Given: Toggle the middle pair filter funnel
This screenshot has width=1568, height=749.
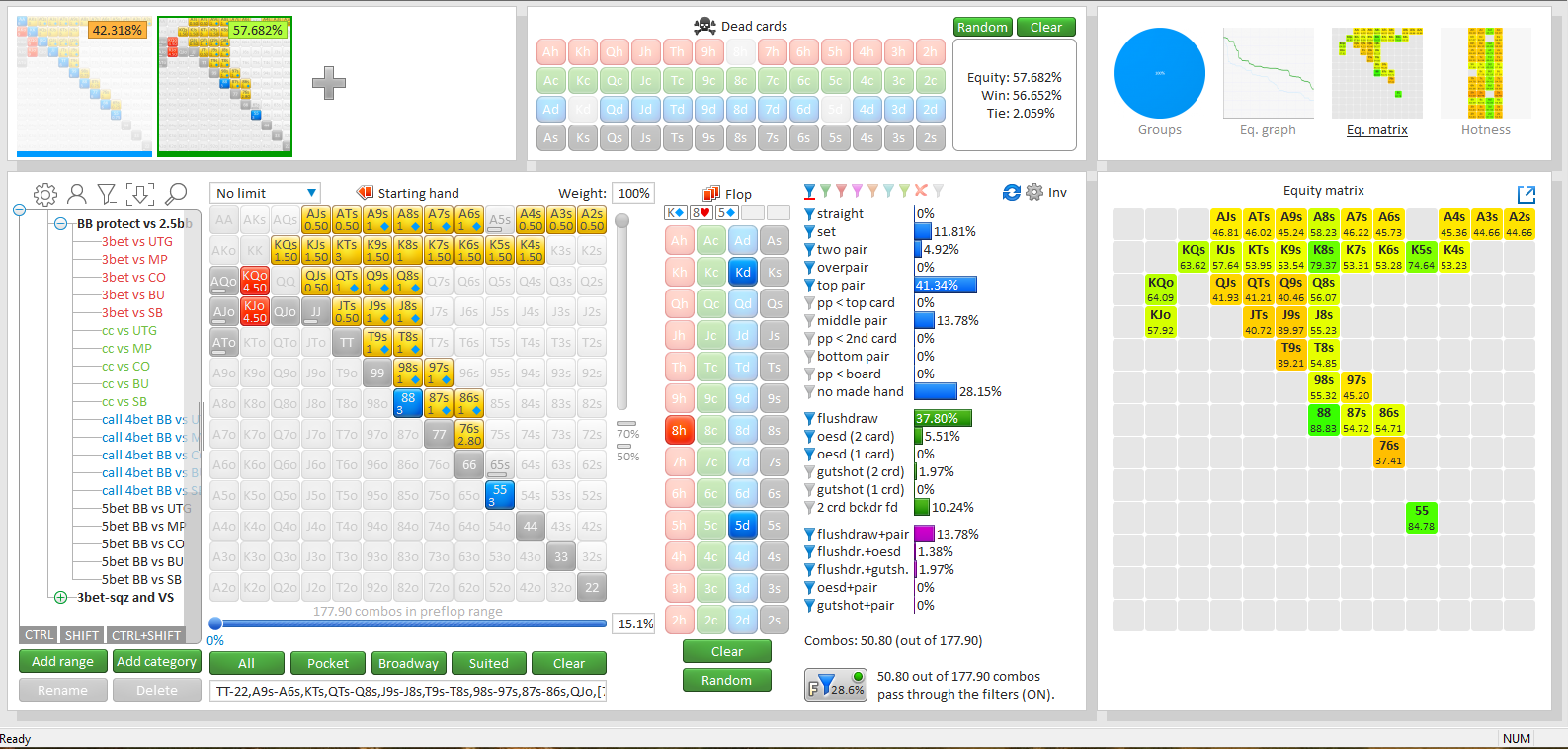Looking at the screenshot, I should tap(810, 321).
